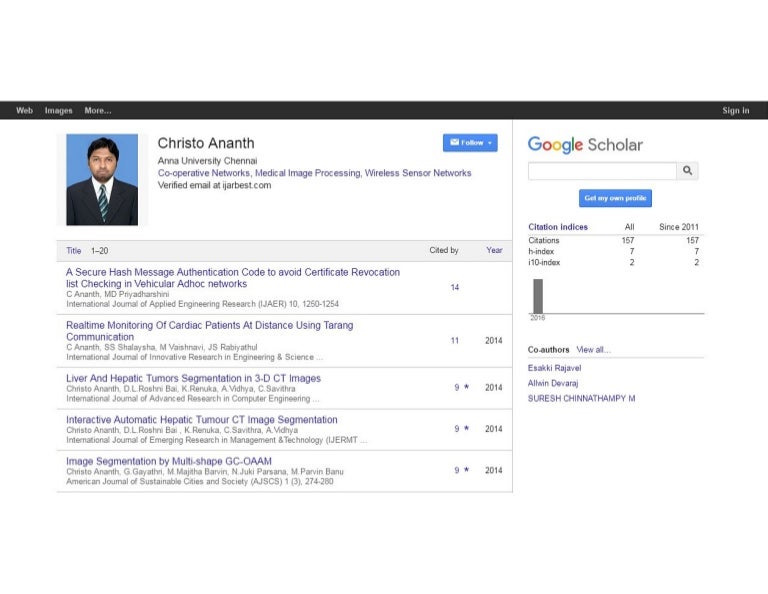
Task: View all co-authors
Action: 593,350
